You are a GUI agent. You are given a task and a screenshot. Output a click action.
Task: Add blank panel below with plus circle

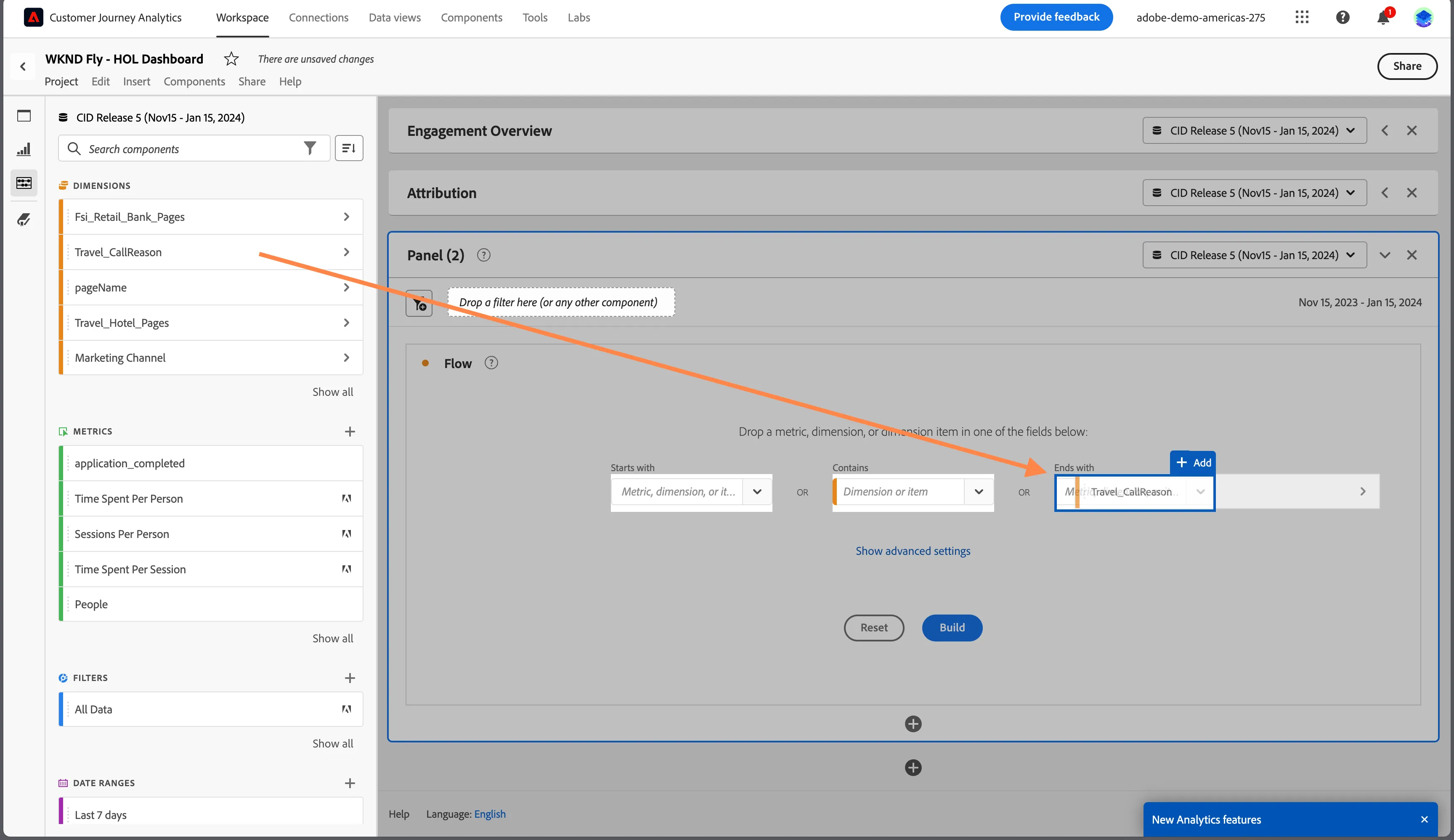click(913, 768)
